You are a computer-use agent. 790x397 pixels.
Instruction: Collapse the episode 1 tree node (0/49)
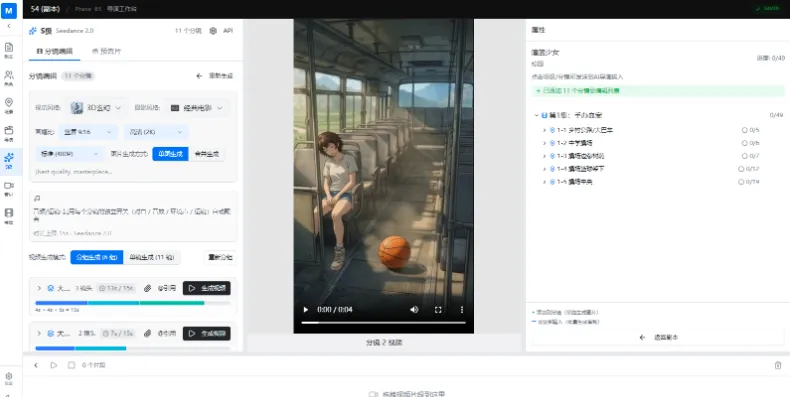pos(537,115)
